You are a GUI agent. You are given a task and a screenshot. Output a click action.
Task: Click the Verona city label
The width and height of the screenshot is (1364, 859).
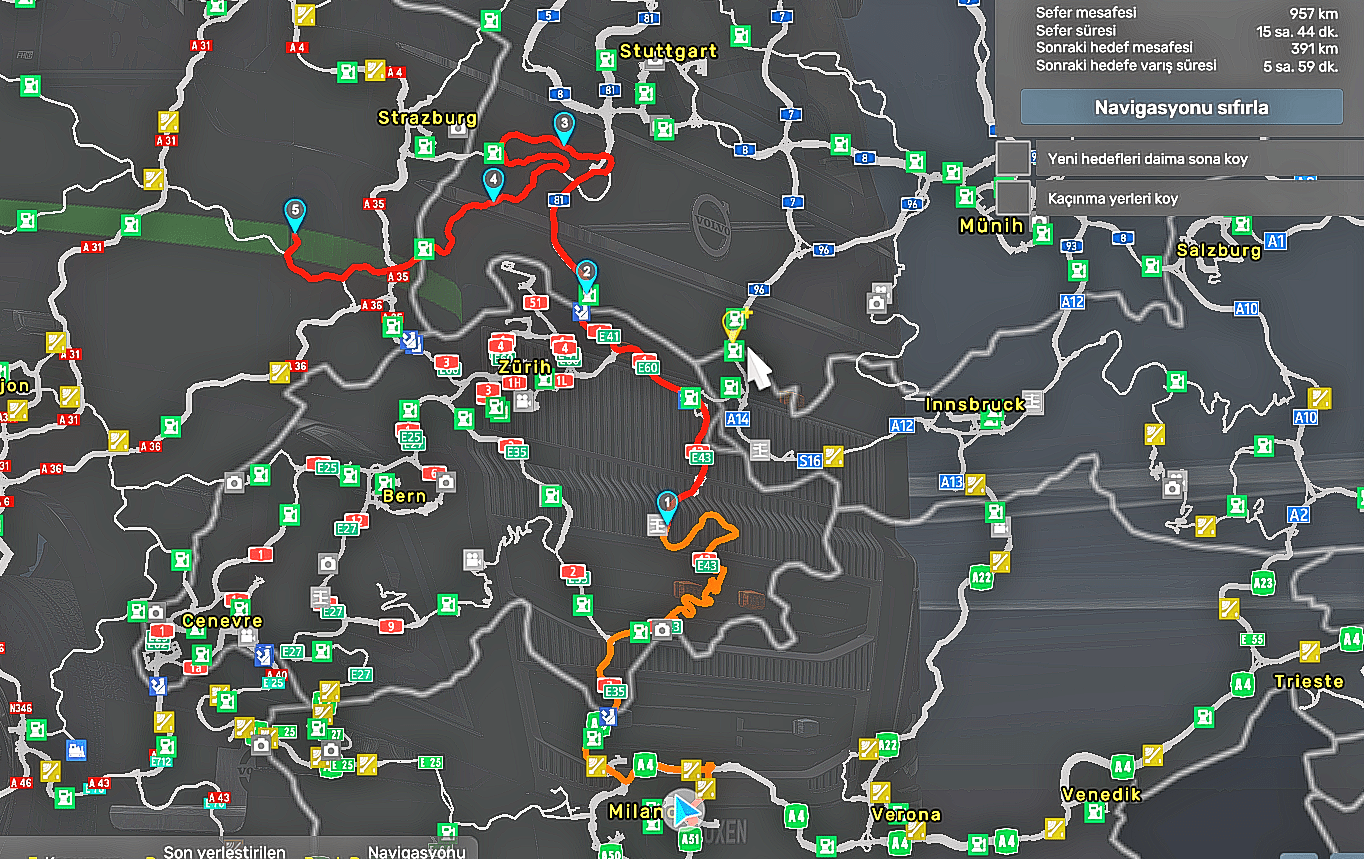pyautogui.click(x=905, y=814)
